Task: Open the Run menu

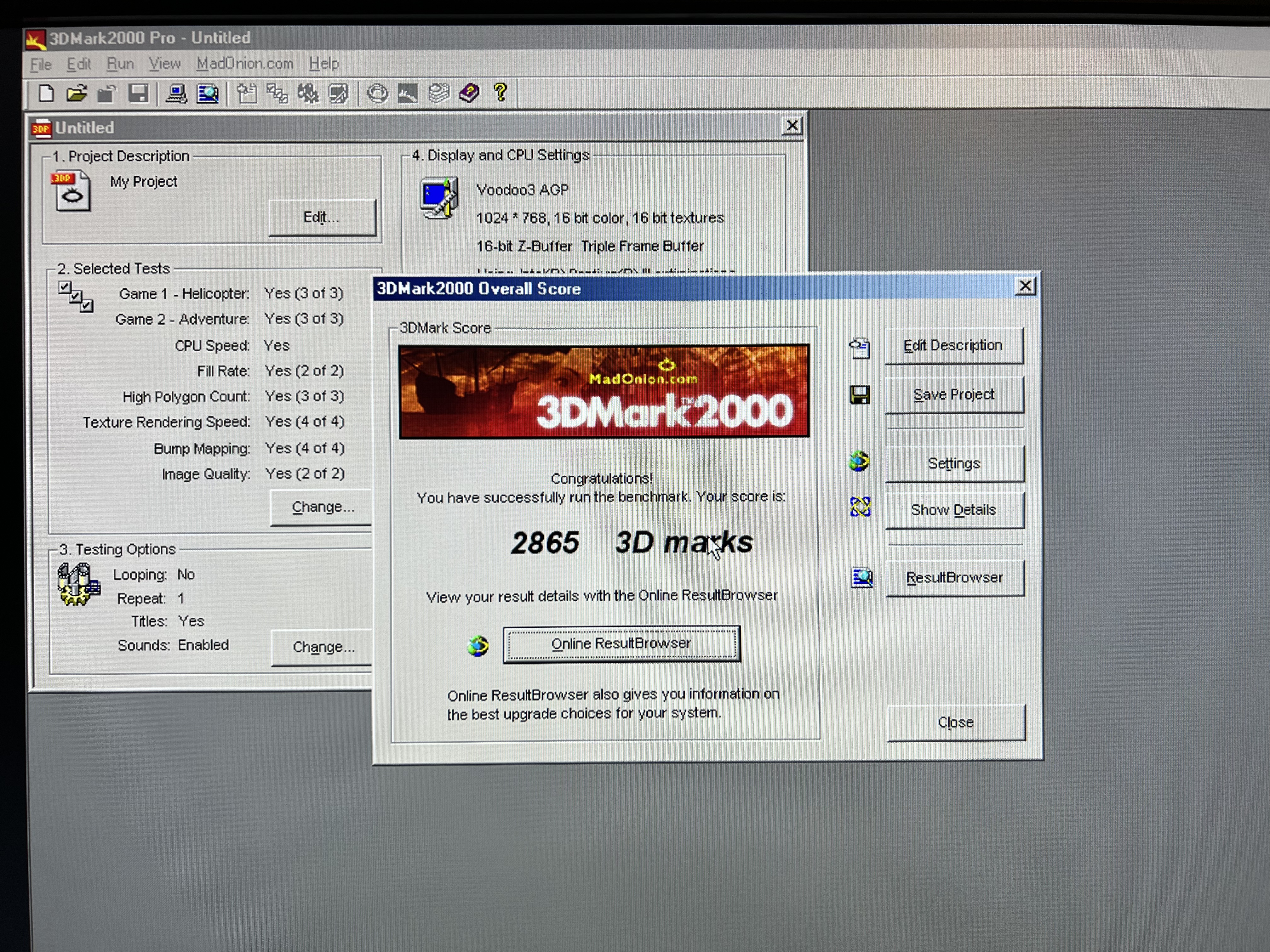Action: pyautogui.click(x=120, y=64)
